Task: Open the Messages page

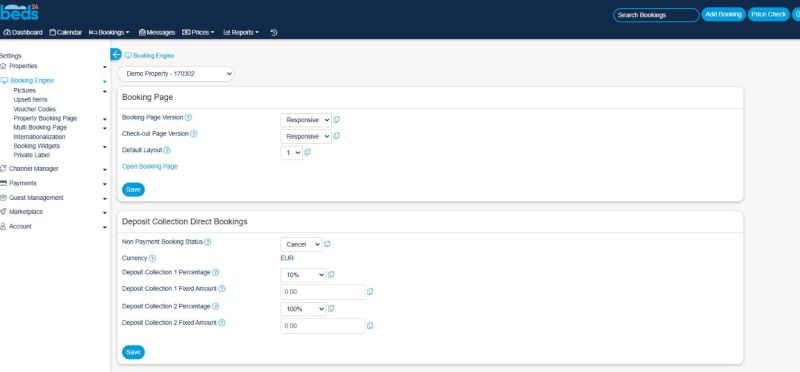Action: 157,32
